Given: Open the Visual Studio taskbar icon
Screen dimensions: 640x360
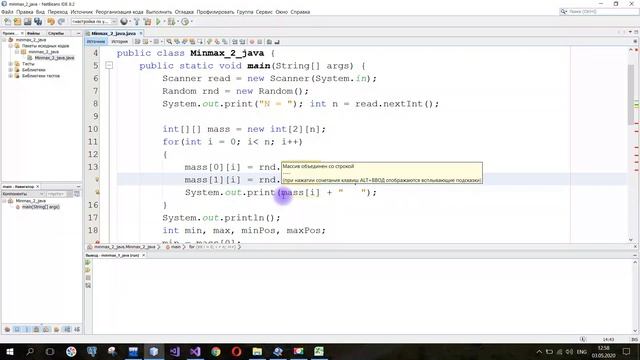Looking at the screenshot, I should pyautogui.click(x=195, y=351).
